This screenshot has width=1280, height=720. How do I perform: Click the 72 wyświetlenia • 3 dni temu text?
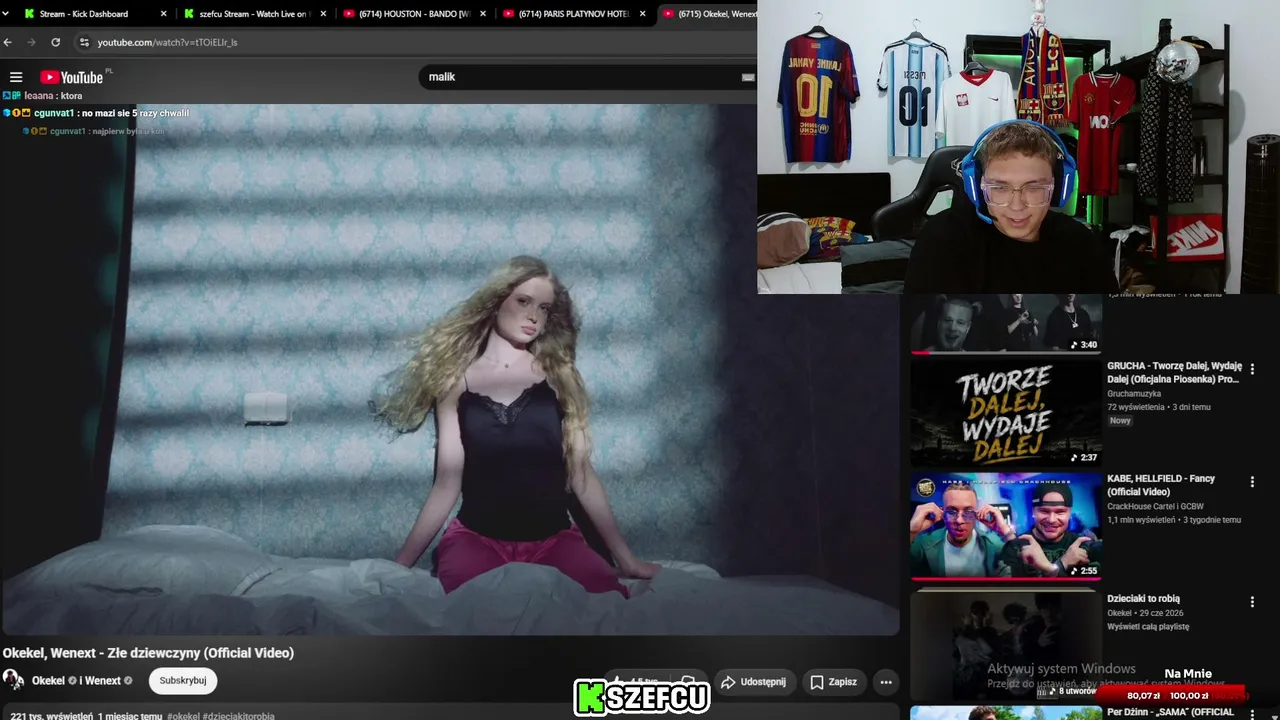(1159, 407)
